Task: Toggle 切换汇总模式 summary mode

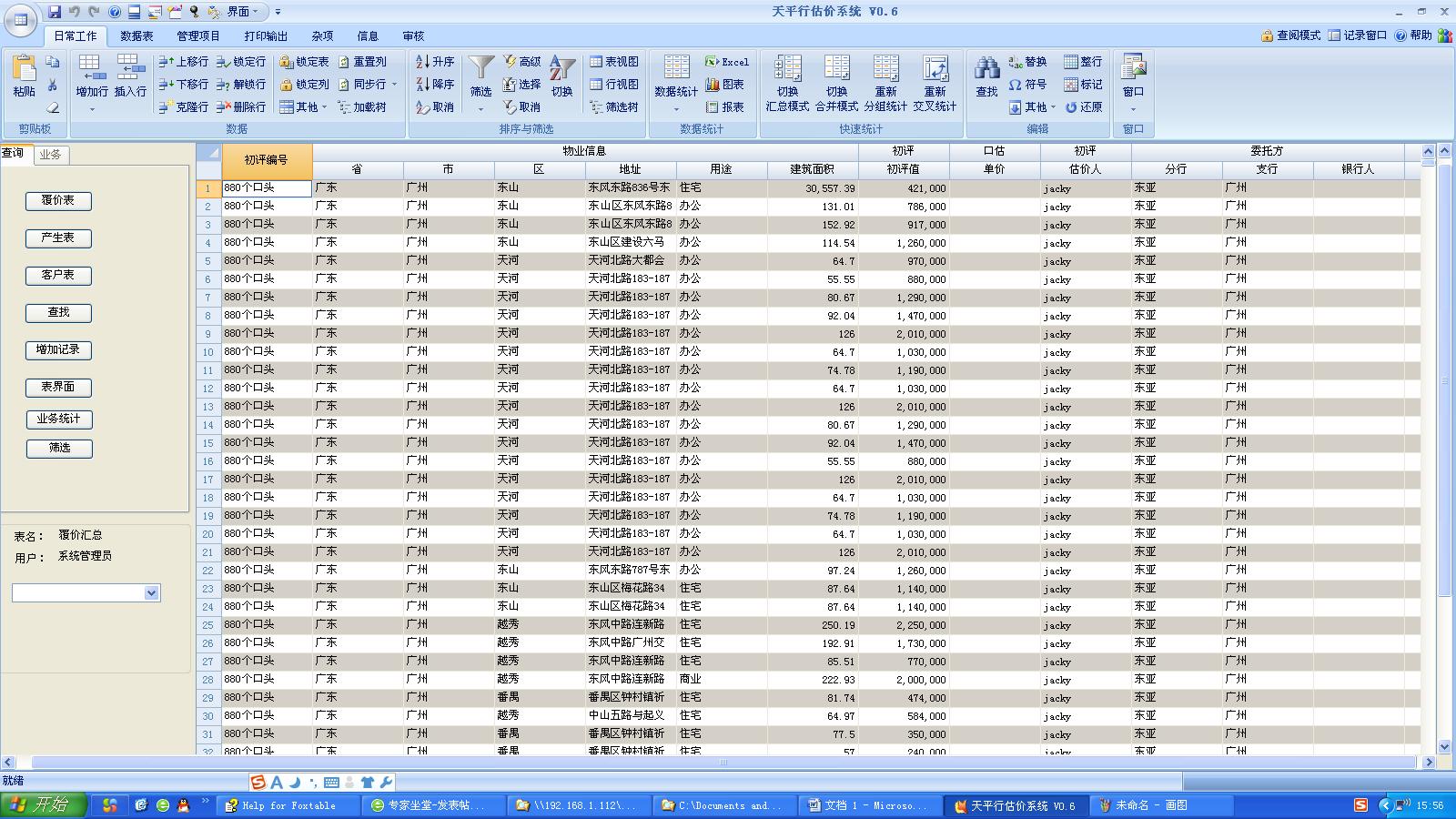Action: coord(787,82)
